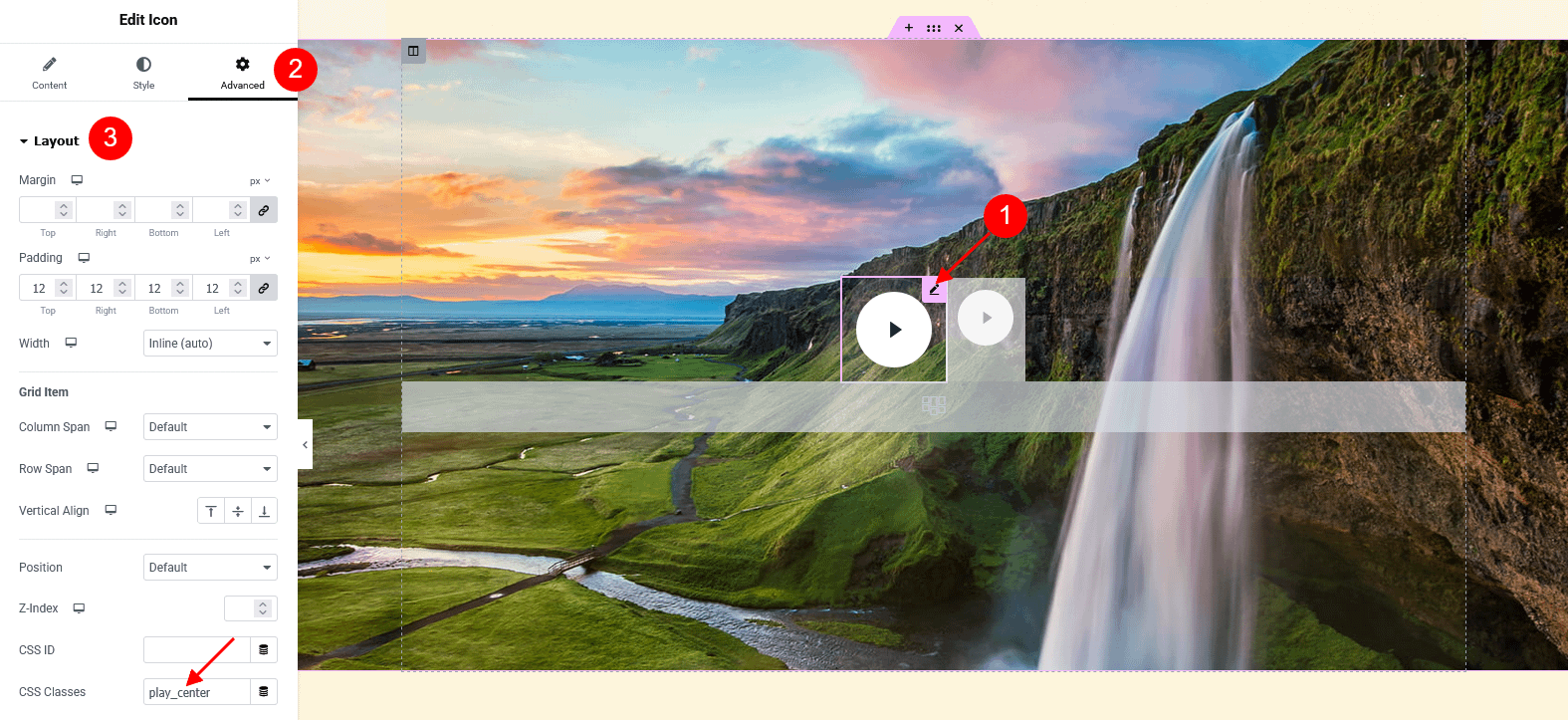The image size is (1568, 720).
Task: Click the Row Span responsive device icon
Action: pos(93,468)
